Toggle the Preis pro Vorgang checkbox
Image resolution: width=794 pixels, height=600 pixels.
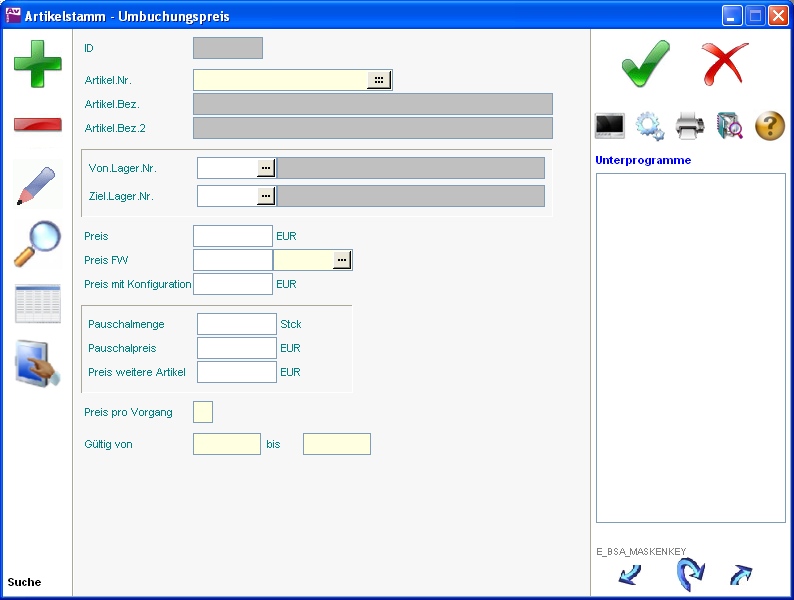[x=203, y=412]
